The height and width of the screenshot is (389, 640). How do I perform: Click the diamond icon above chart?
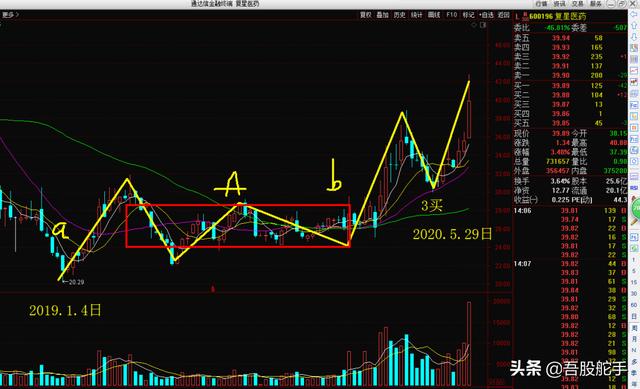[x=474, y=25]
